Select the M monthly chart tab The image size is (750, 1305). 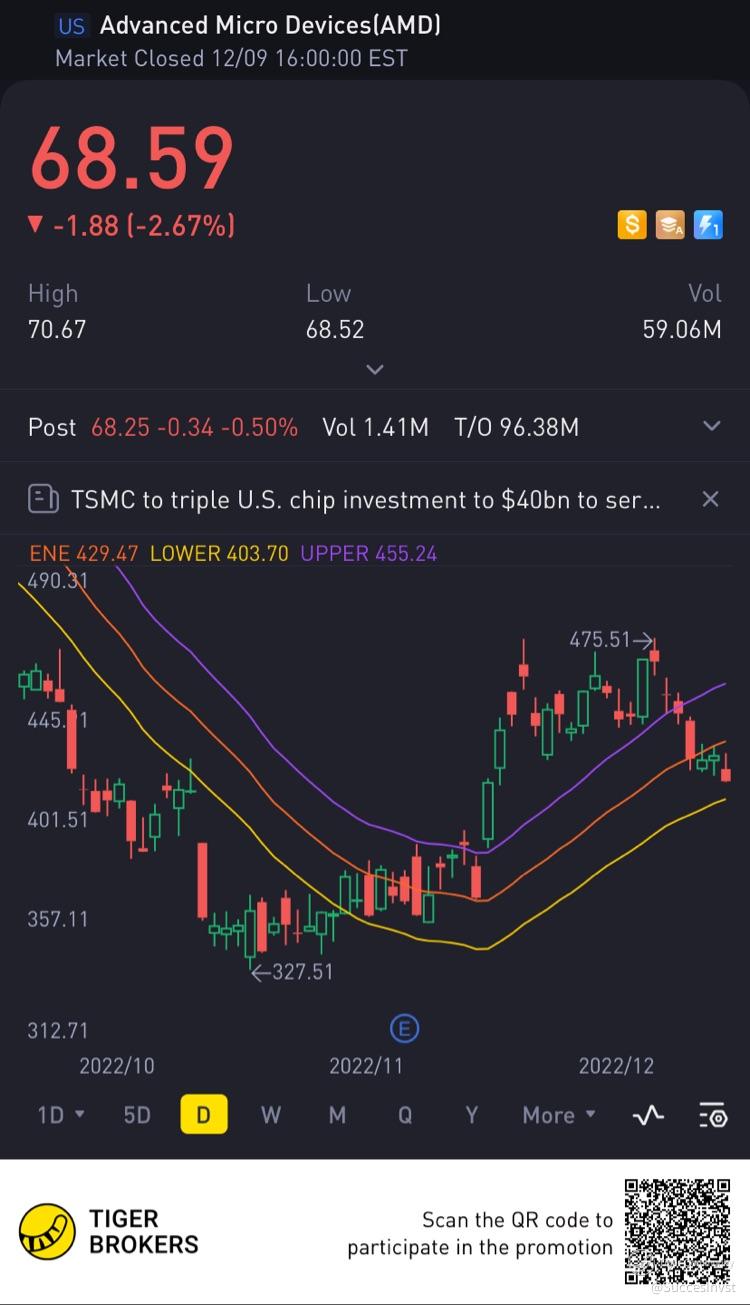pyautogui.click(x=337, y=1114)
